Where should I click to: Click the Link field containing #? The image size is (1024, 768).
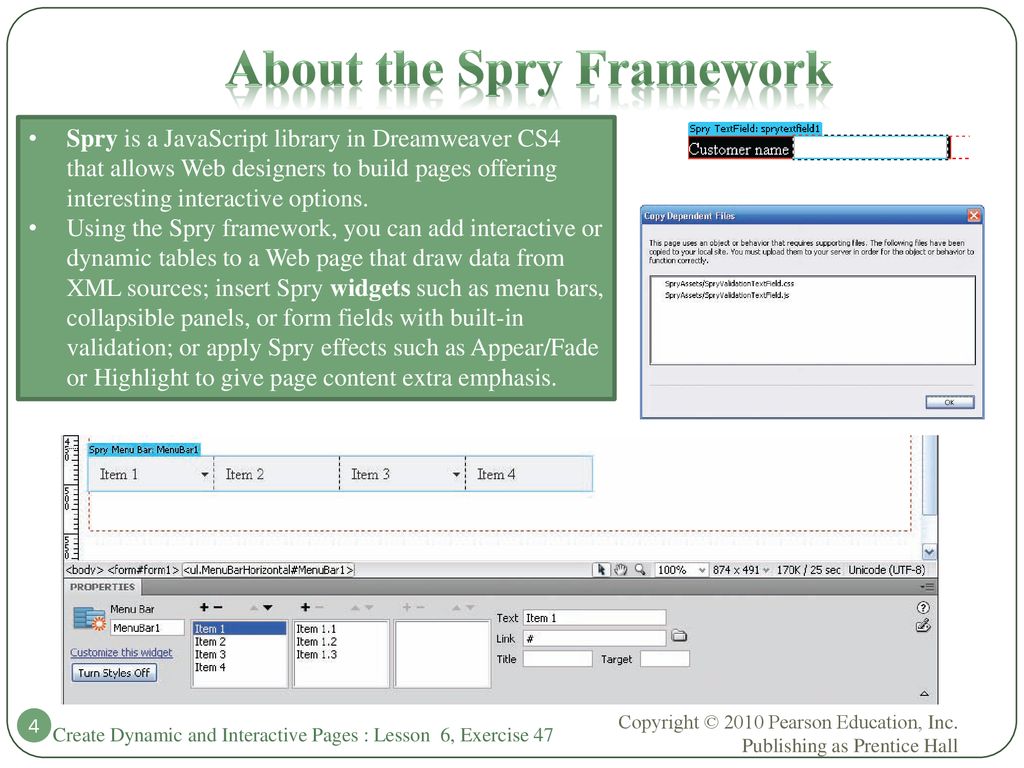(594, 638)
